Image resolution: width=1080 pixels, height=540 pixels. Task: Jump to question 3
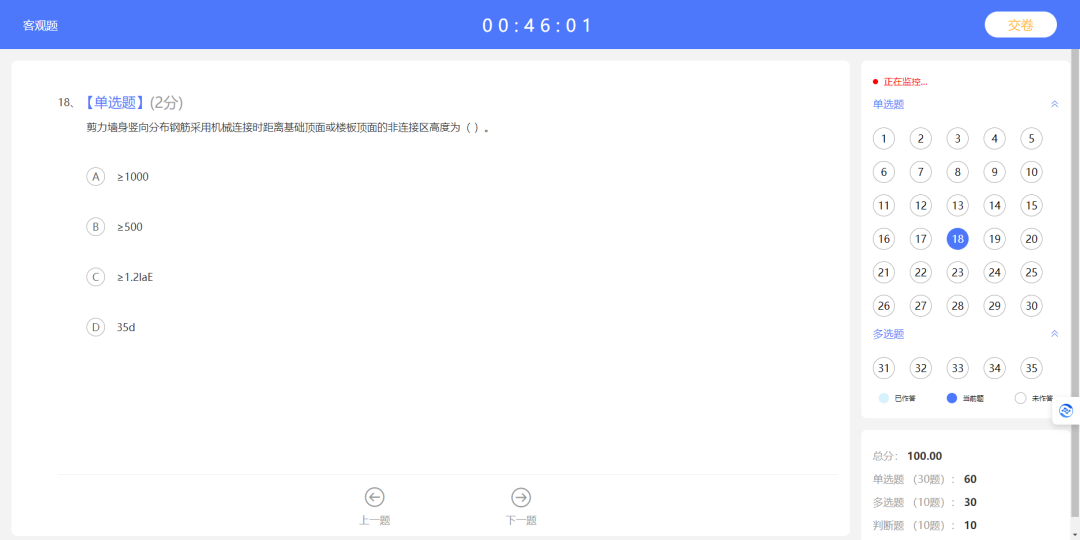pos(957,138)
